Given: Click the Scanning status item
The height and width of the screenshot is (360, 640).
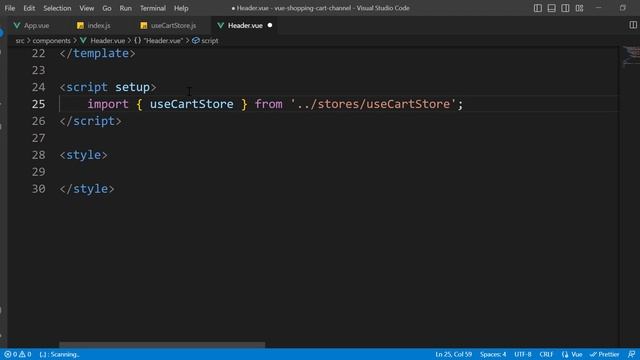Looking at the screenshot, I should tap(59, 354).
